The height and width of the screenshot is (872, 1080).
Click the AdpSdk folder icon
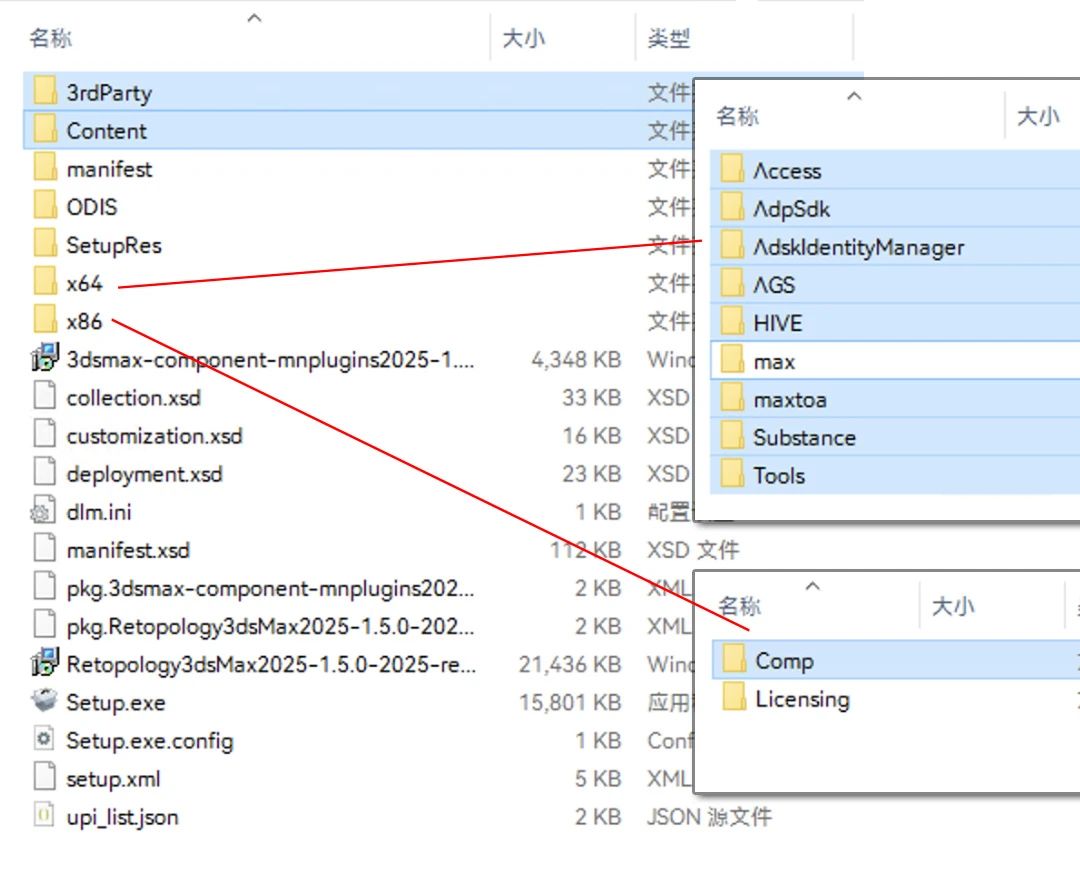(x=731, y=208)
